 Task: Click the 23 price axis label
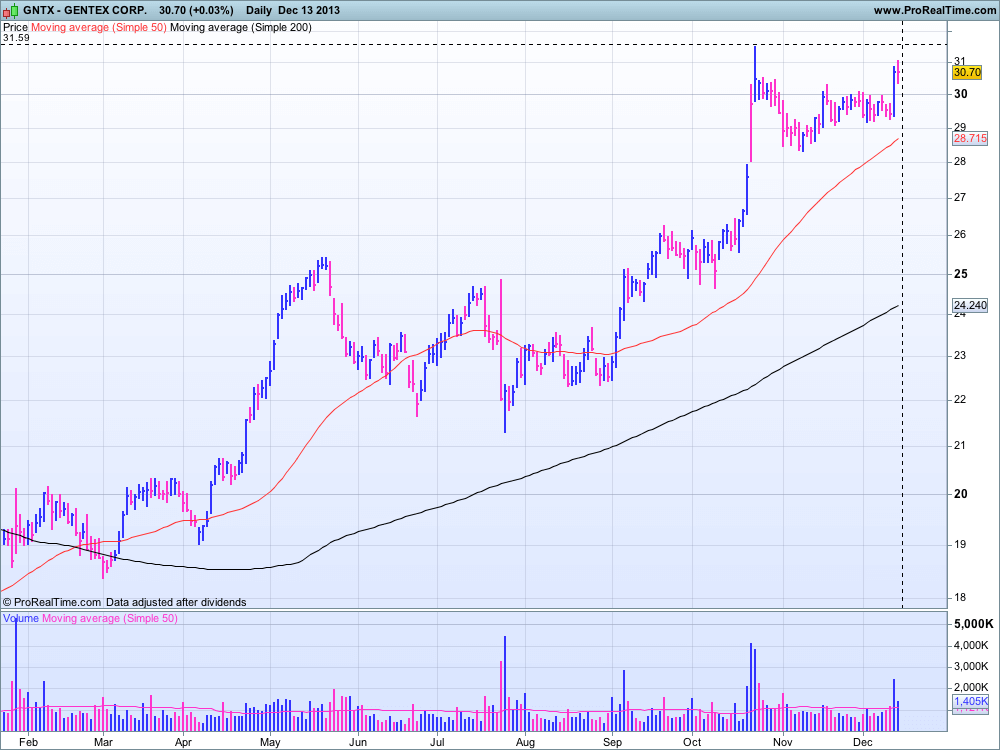[960, 356]
